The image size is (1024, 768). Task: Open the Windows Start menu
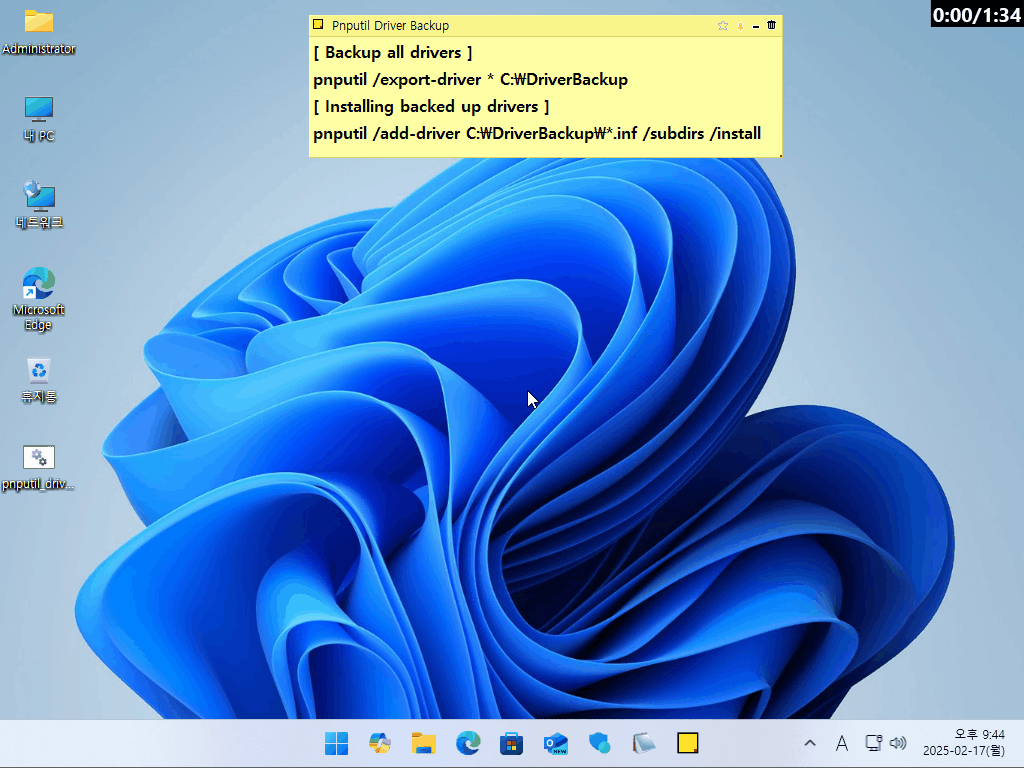[x=336, y=743]
